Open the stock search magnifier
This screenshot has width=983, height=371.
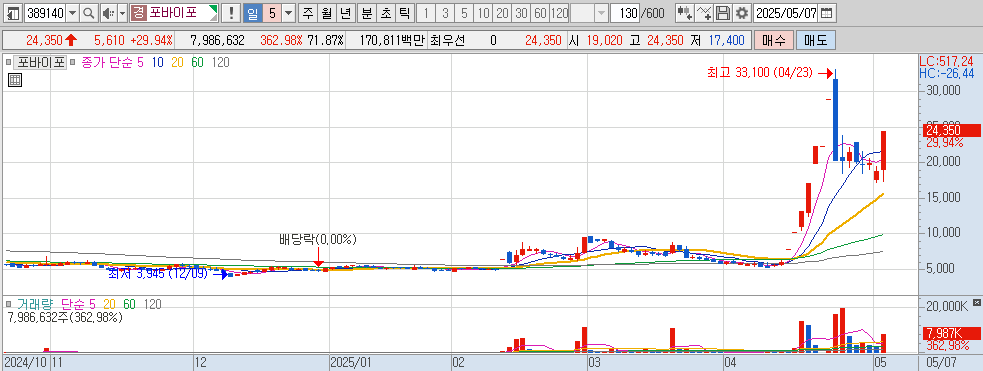(88, 13)
